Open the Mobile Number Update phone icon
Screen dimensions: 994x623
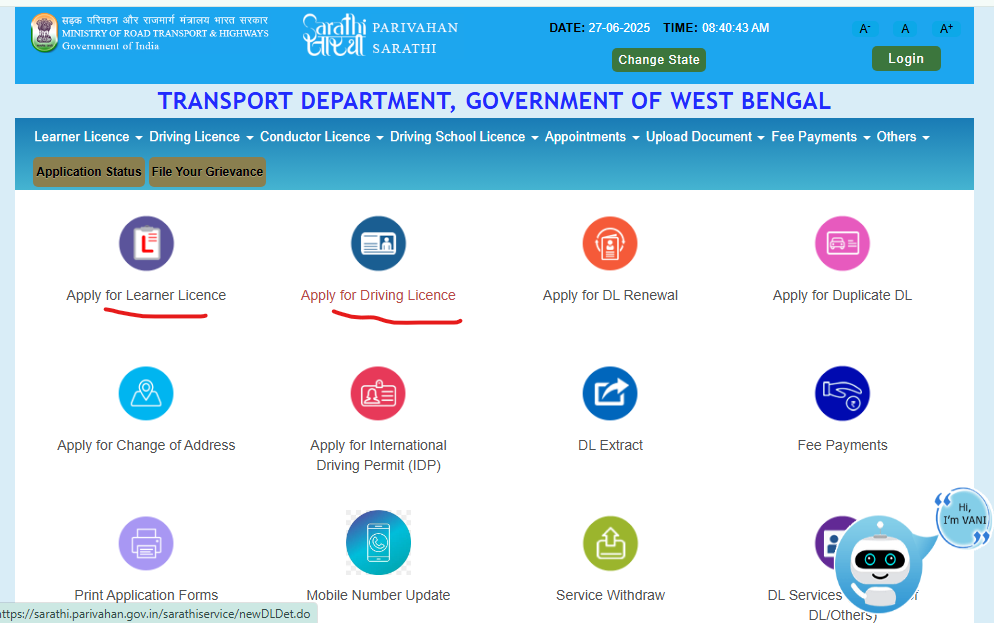point(378,543)
